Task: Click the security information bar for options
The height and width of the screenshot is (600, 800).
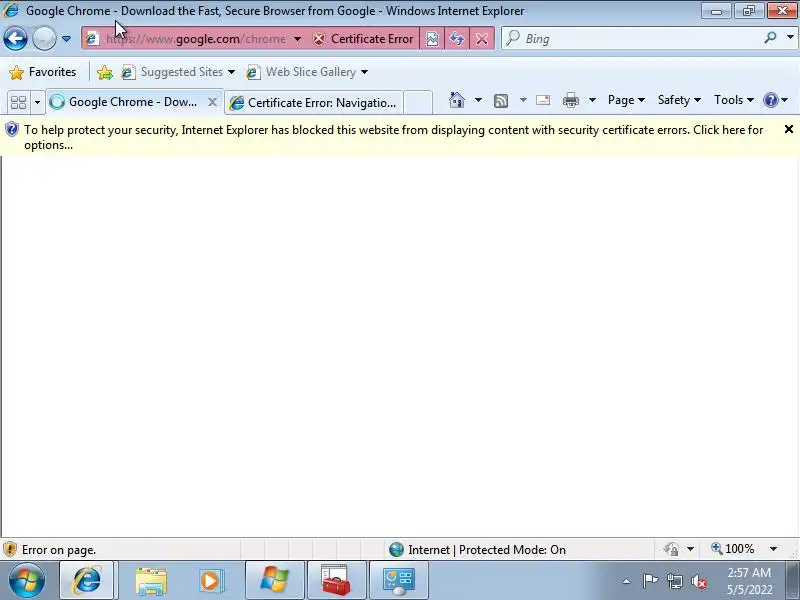Action: 393,137
